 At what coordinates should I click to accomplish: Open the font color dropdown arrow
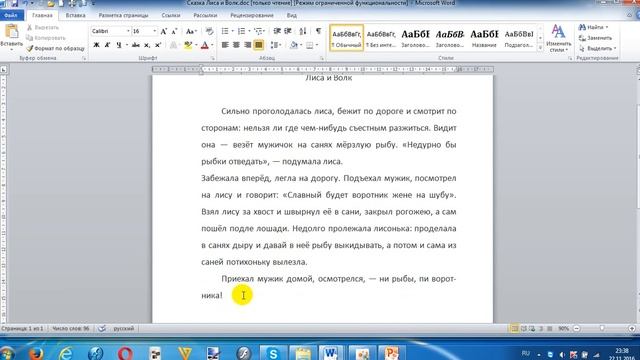212,45
